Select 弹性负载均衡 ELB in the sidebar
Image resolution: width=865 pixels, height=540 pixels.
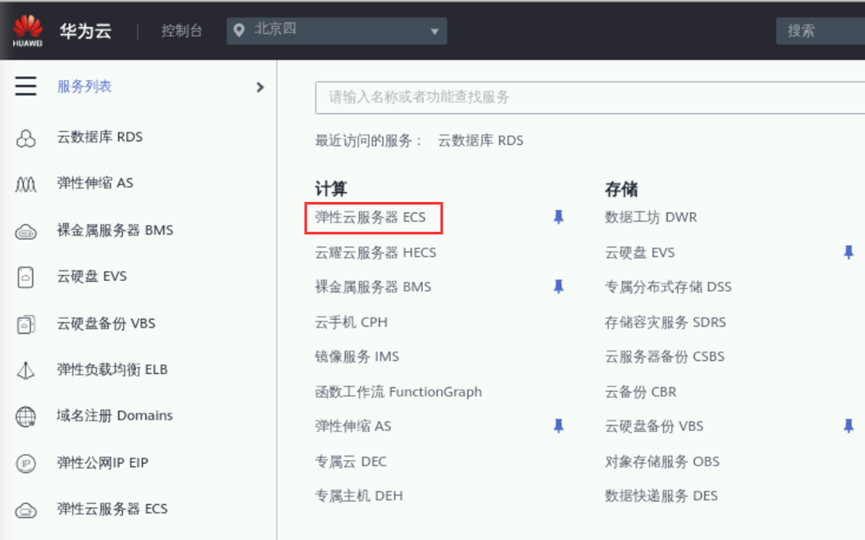(112, 369)
